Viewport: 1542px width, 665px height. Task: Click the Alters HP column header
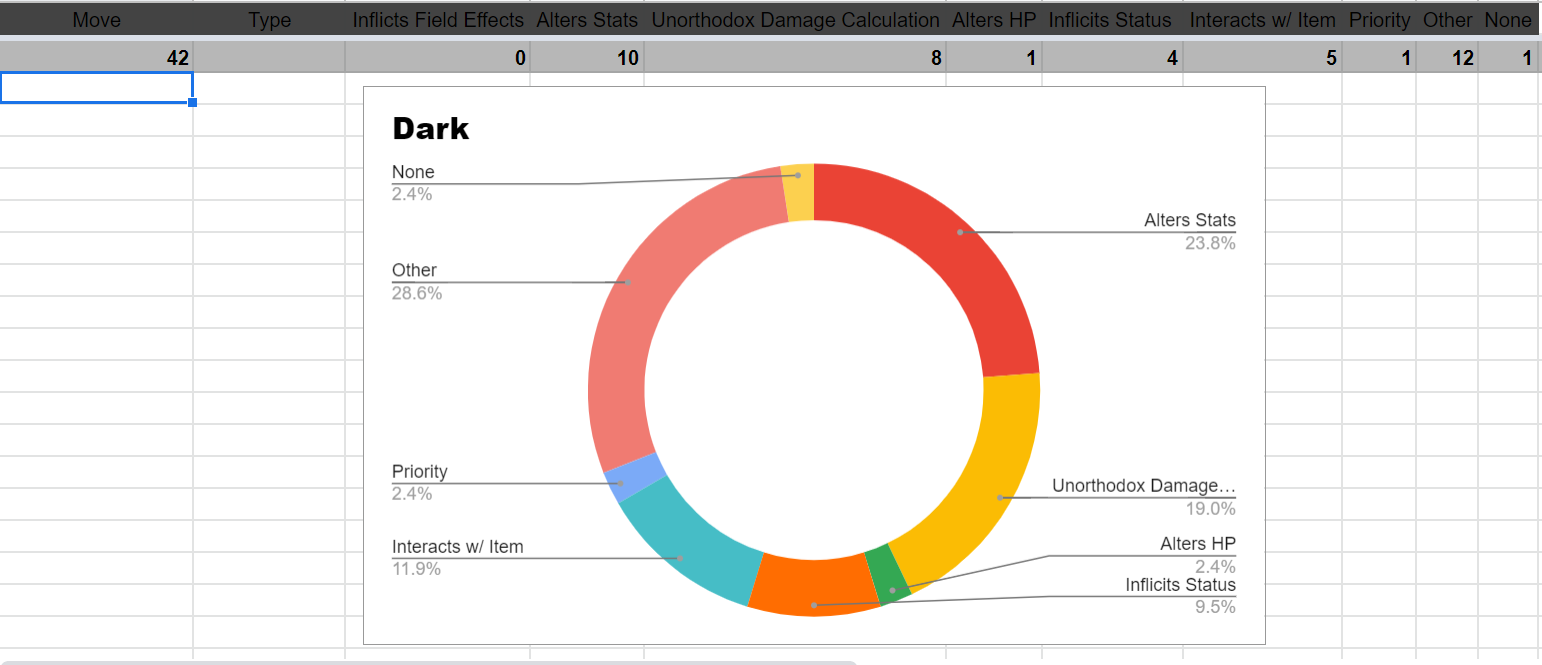[994, 20]
